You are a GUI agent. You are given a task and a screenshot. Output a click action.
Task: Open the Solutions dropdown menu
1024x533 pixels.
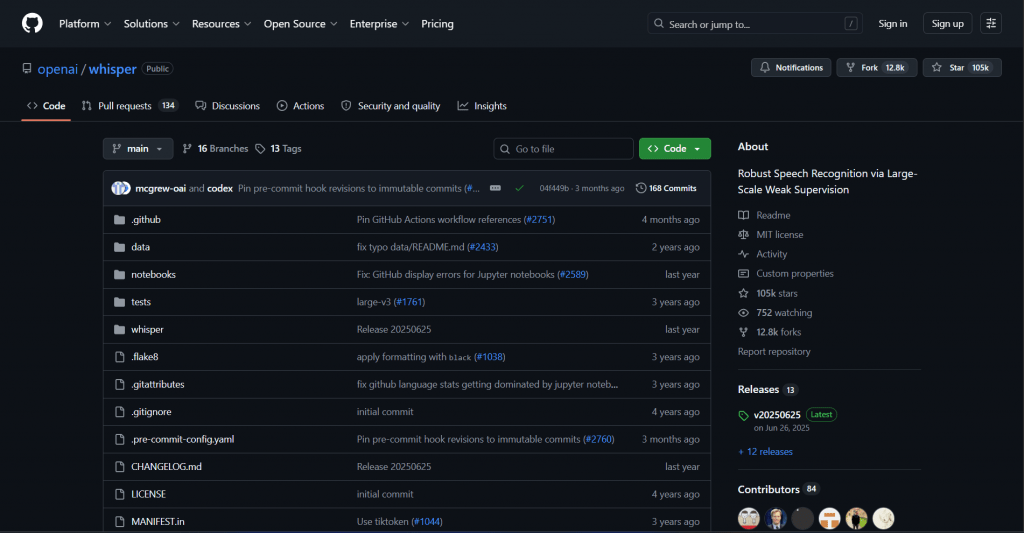[x=152, y=24]
